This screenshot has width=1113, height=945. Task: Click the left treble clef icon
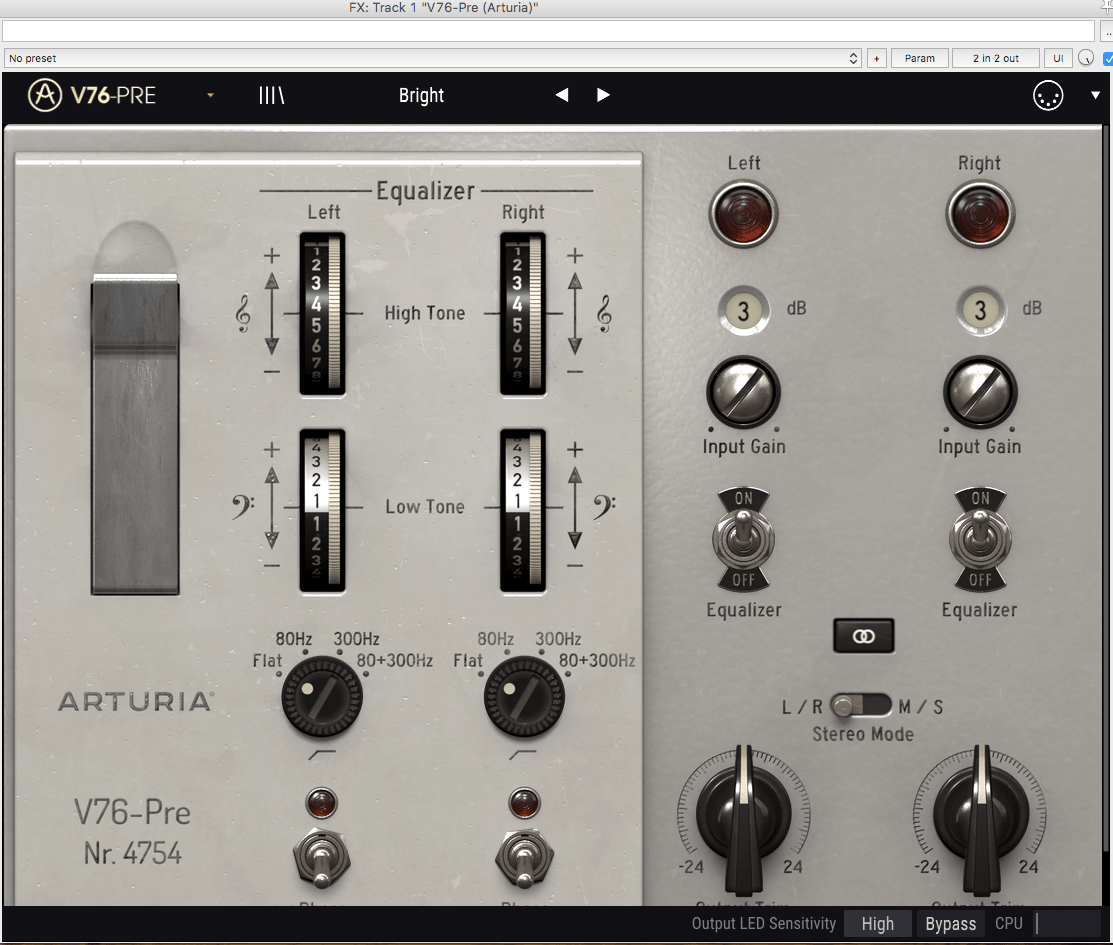point(243,314)
